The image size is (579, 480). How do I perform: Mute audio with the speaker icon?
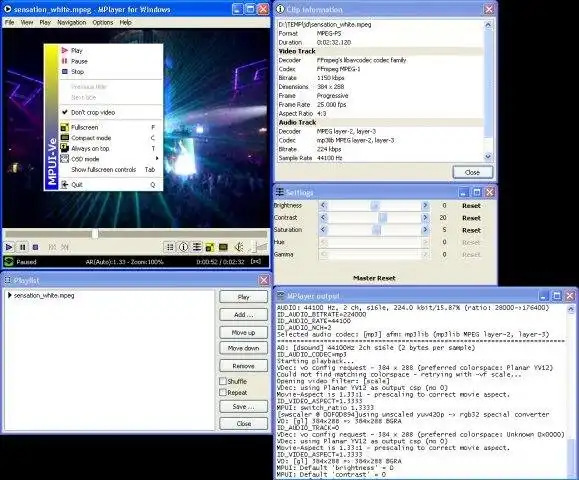[x=239, y=247]
